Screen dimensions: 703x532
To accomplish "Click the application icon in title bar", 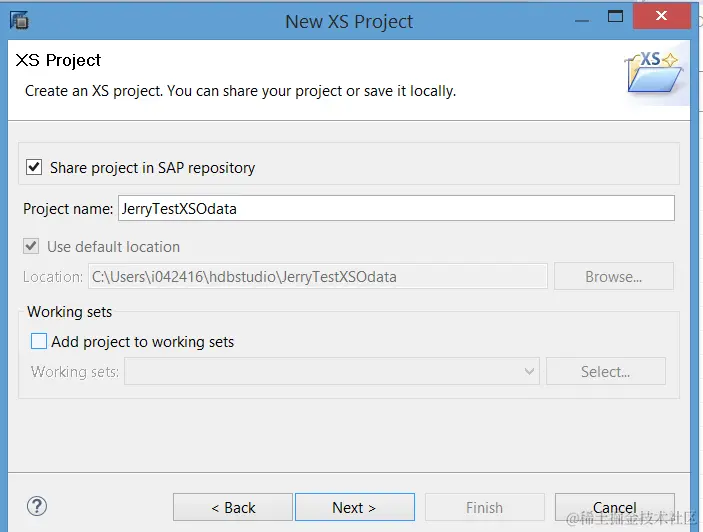I will tap(19, 21).
